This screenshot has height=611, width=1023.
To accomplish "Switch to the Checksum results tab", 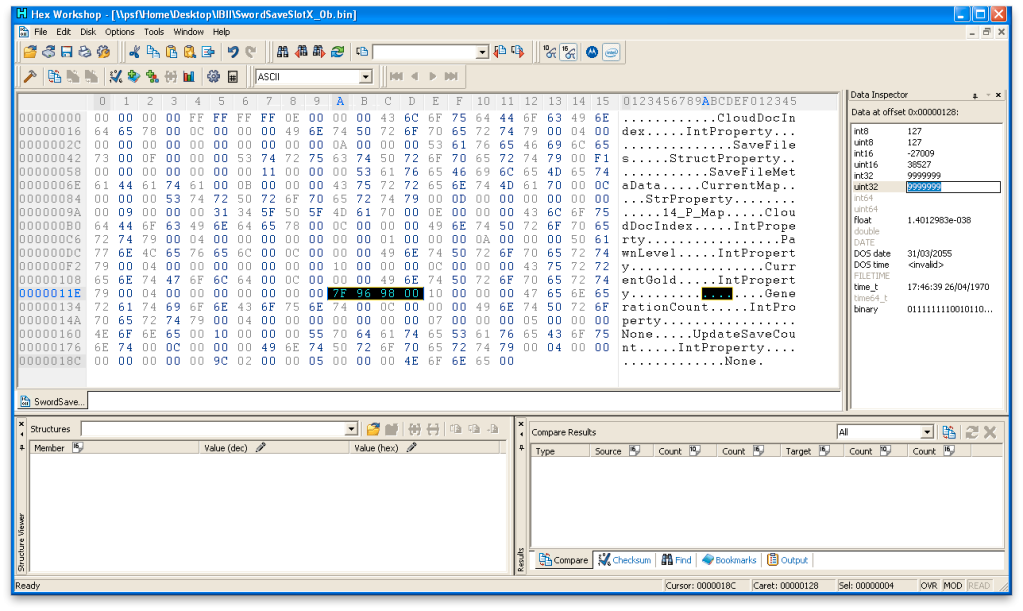I will (x=625, y=560).
